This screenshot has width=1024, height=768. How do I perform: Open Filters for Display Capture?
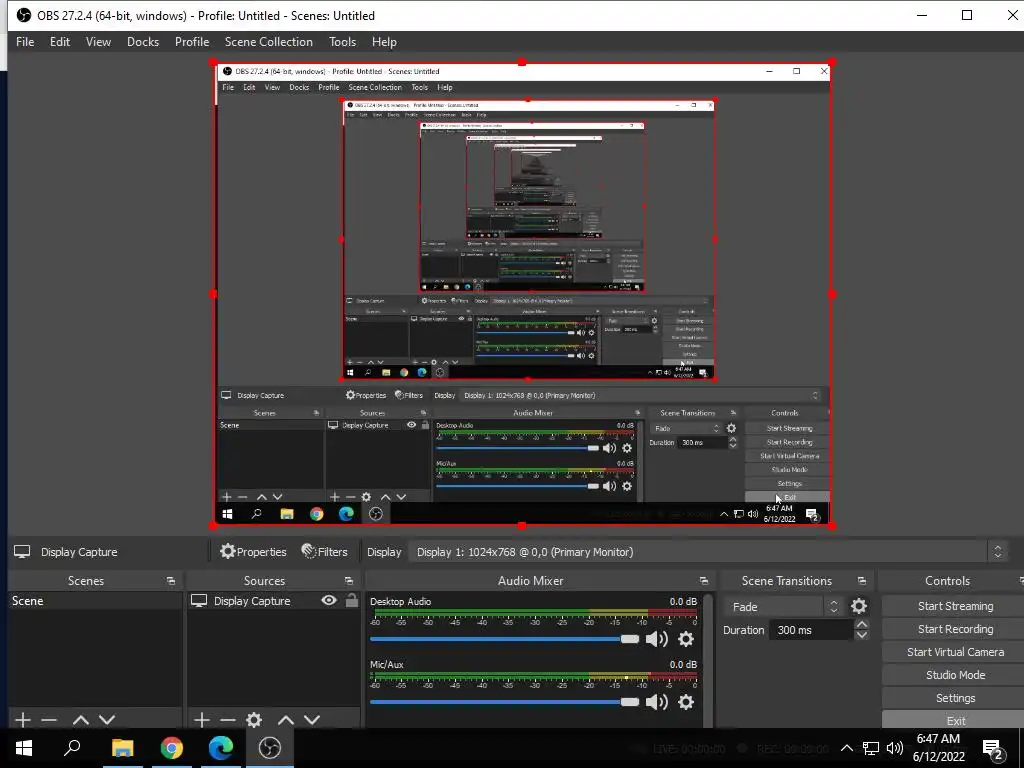(x=325, y=552)
